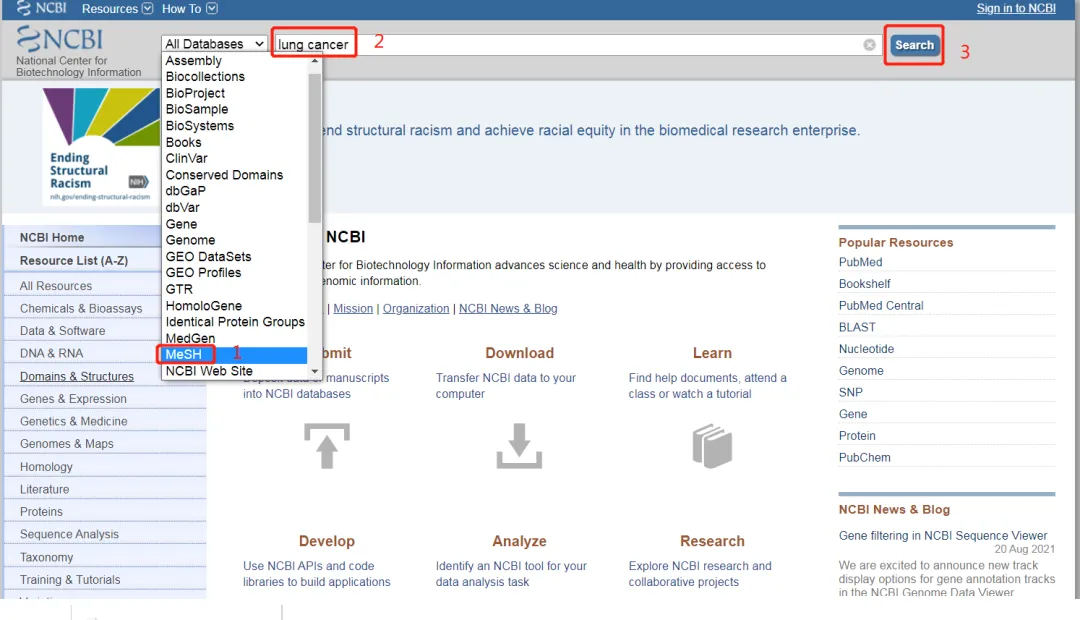Open Data & Software sidebar item

tap(62, 331)
